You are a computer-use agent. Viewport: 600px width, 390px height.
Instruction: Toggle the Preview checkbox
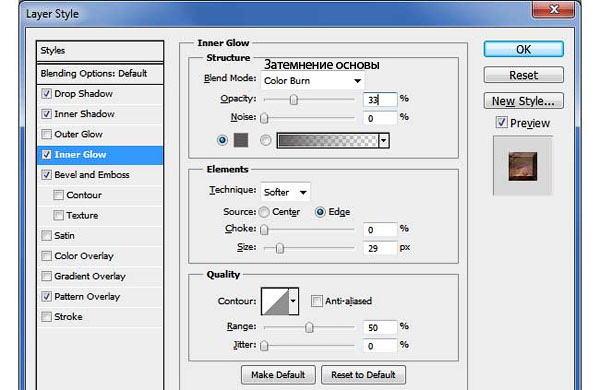(x=501, y=122)
